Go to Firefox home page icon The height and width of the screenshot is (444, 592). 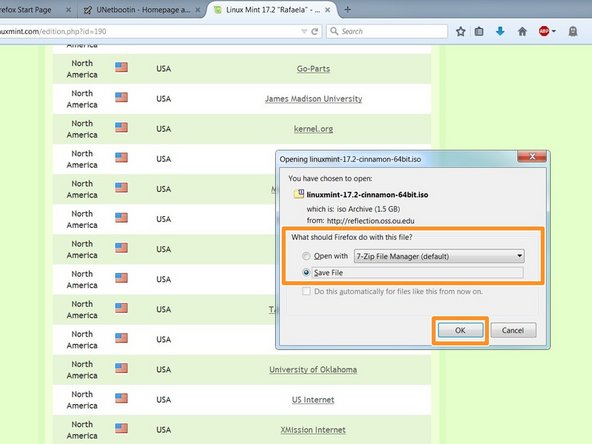522,31
